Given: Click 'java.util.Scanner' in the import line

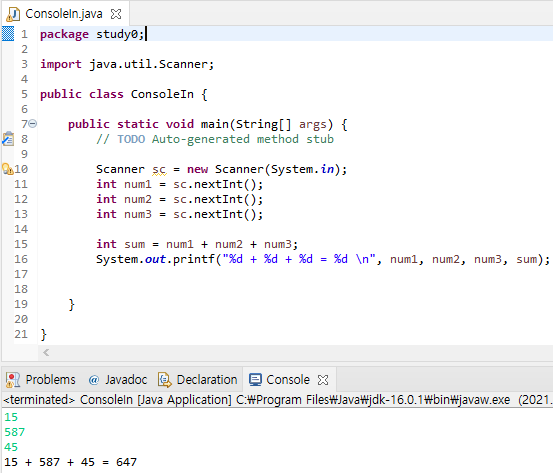Looking at the screenshot, I should pyautogui.click(x=148, y=64).
